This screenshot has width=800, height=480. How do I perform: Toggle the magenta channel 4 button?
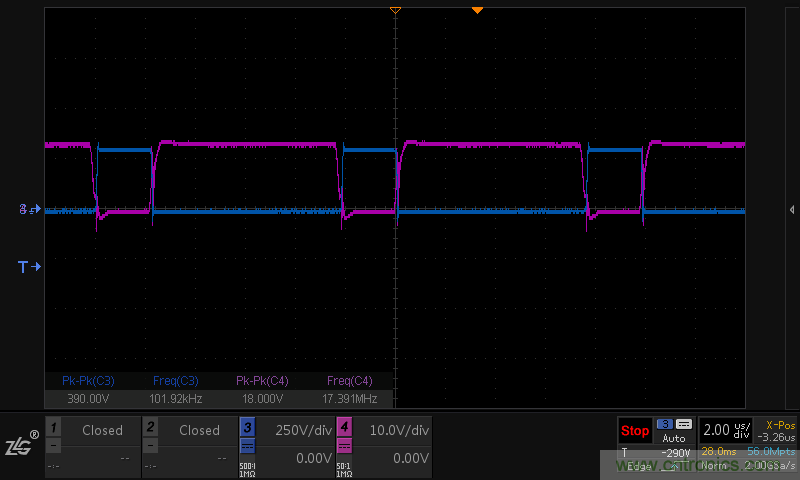344,426
